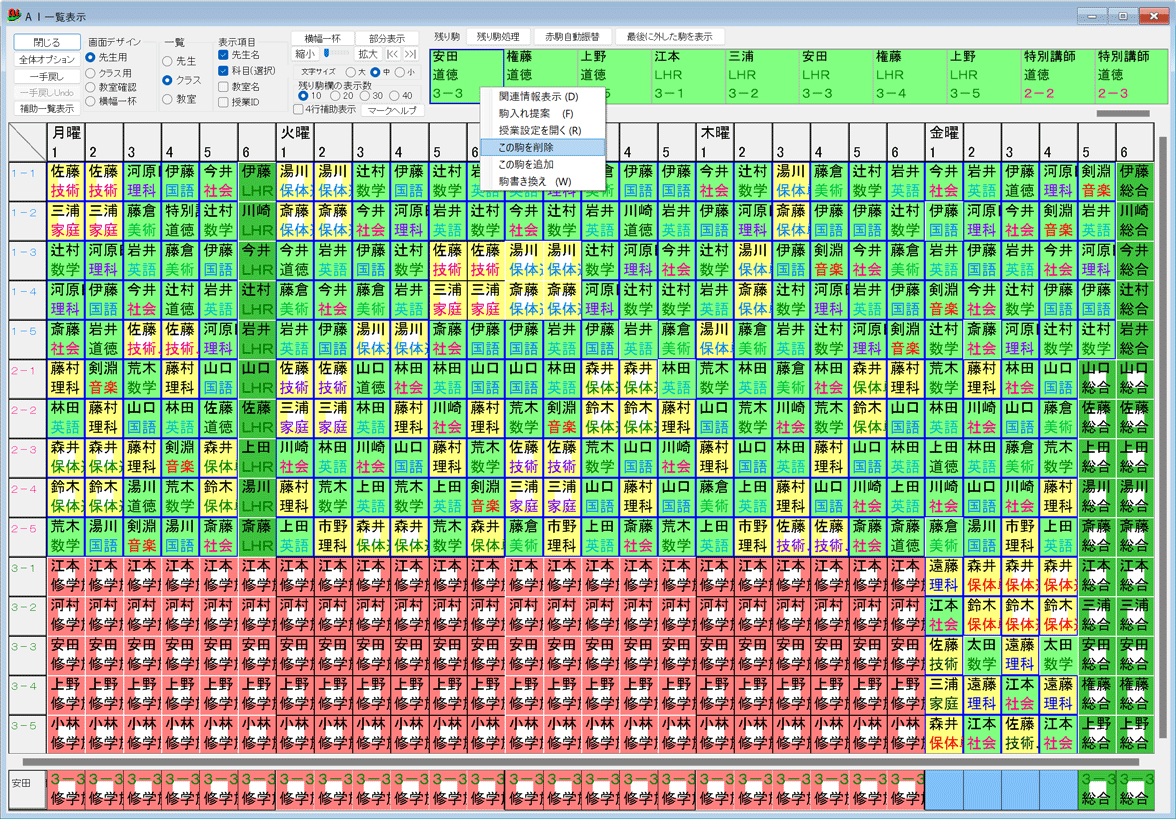Screen dimensions: 1176x819
Task: Set font size to 大
Action: [x=351, y=72]
